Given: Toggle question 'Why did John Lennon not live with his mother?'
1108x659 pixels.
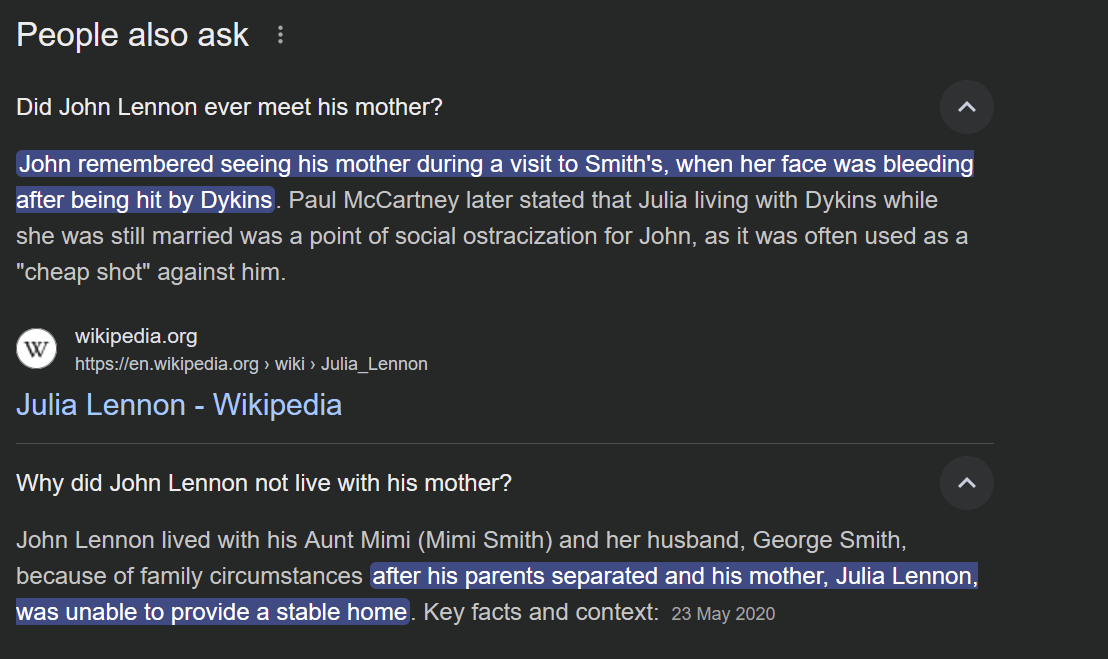Looking at the screenshot, I should click(x=264, y=483).
